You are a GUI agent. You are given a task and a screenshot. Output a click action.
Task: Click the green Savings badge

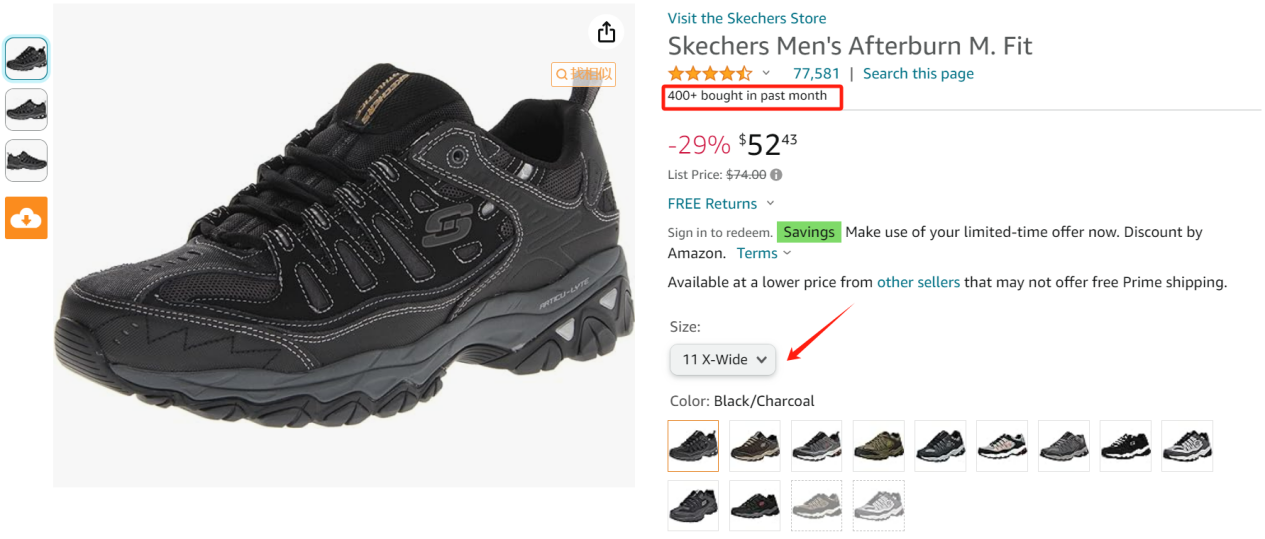pyautogui.click(x=809, y=232)
